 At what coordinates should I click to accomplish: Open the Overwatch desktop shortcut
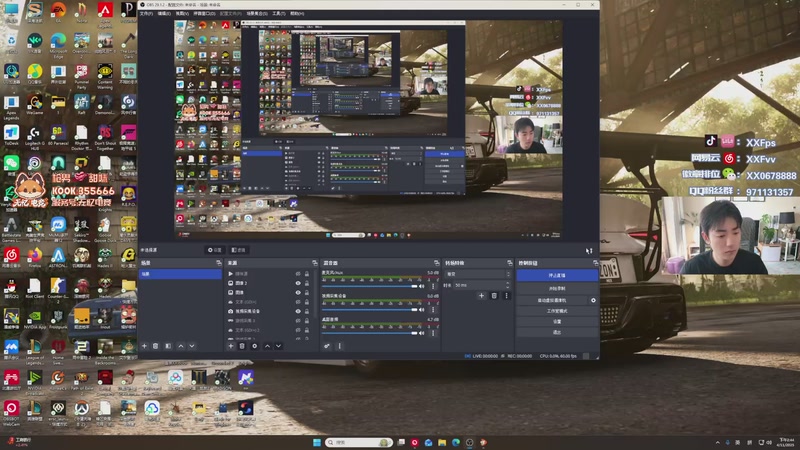pos(82,412)
